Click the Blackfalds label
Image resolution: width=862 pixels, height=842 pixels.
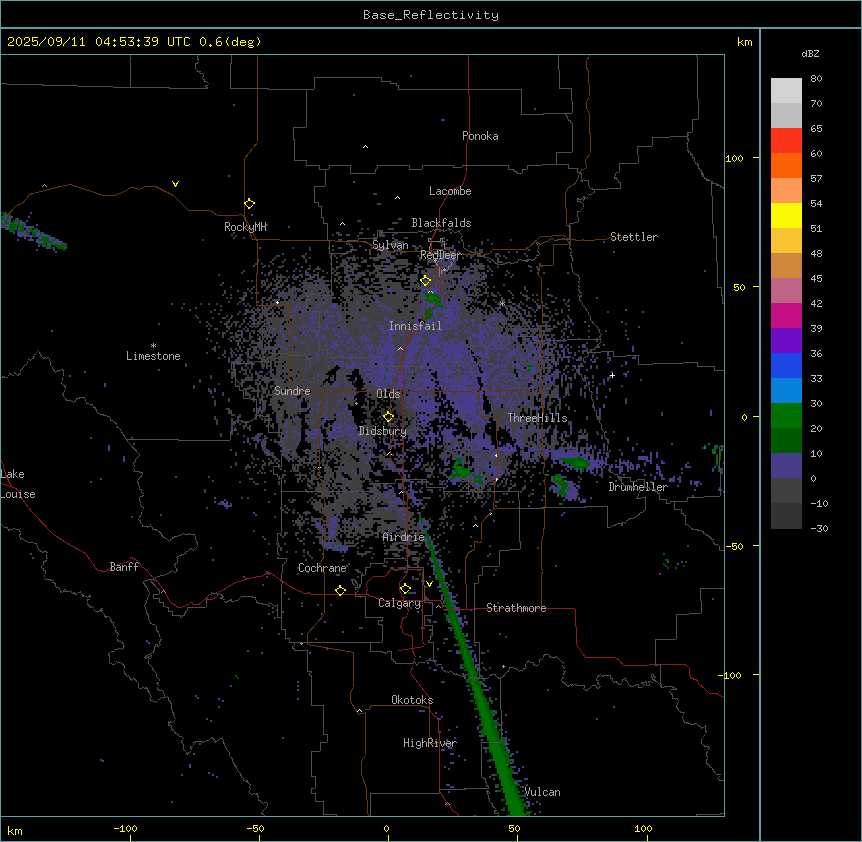[441, 223]
